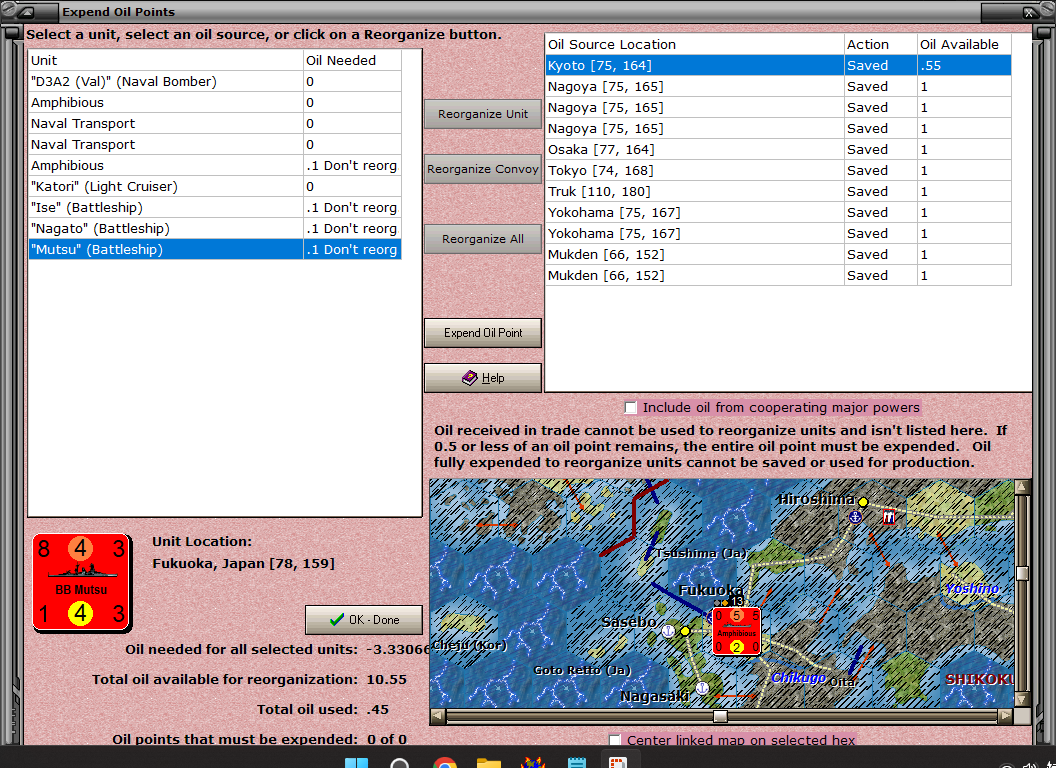Viewport: 1056px width, 768px height.
Task: Select the Amphibious unit needing 0 oil
Action: pyautogui.click(x=215, y=102)
